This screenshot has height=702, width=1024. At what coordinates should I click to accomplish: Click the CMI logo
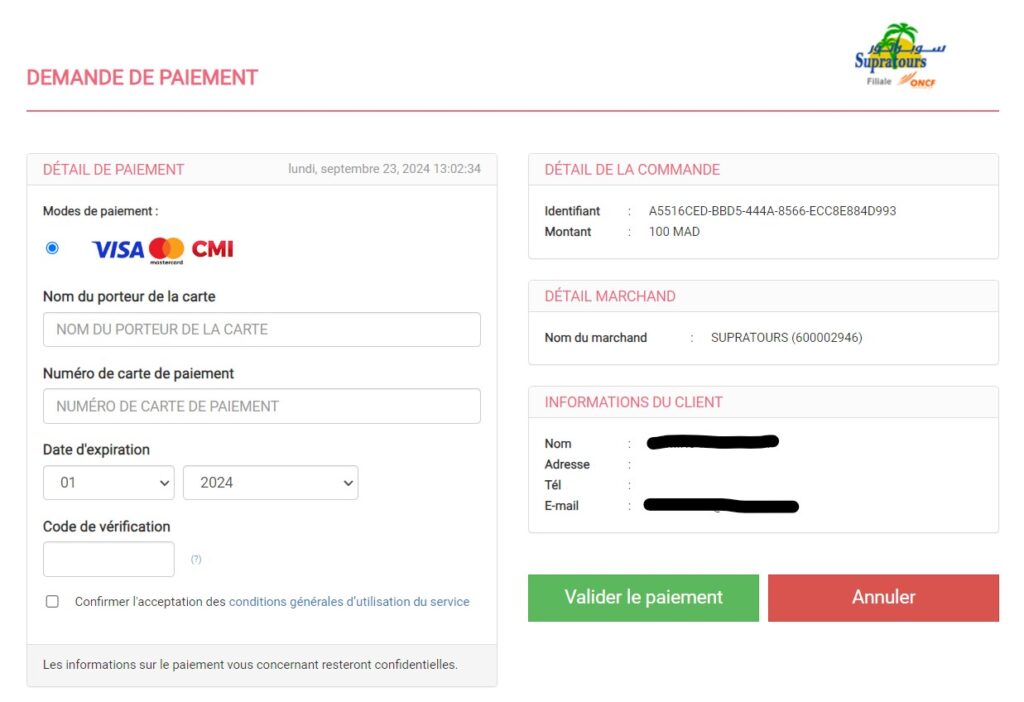click(x=213, y=249)
